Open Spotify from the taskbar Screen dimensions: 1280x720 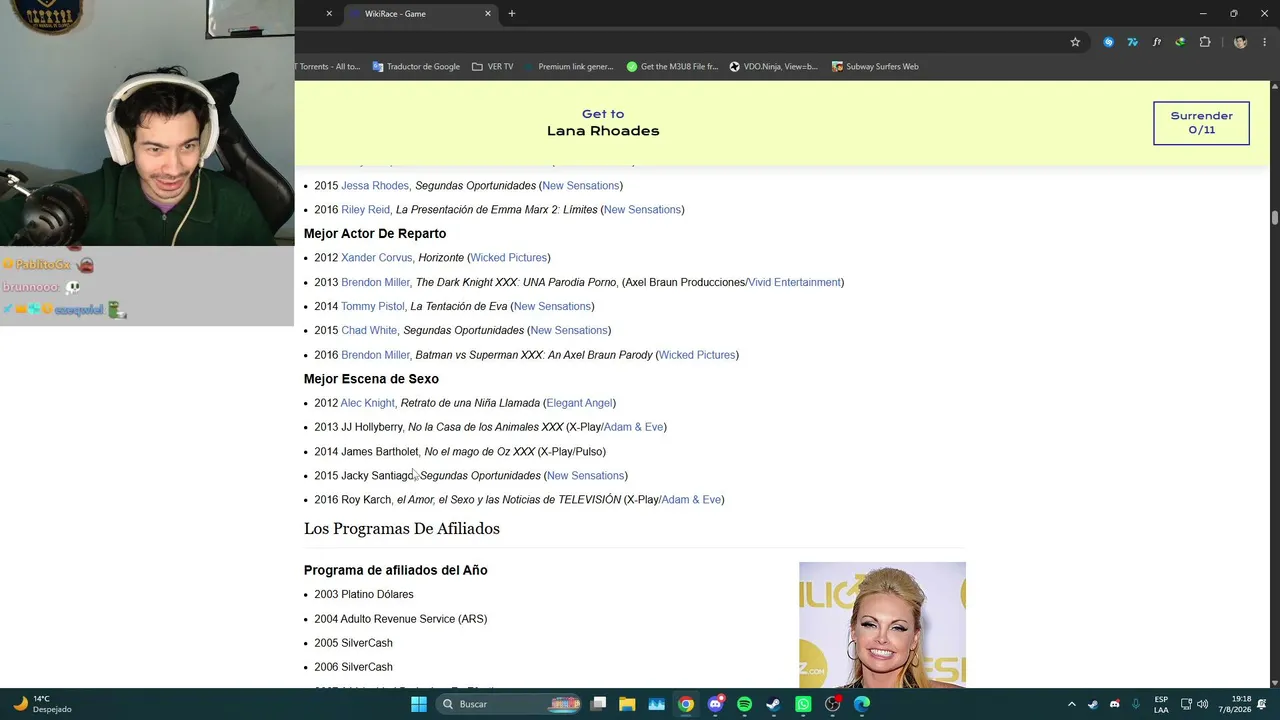744,704
